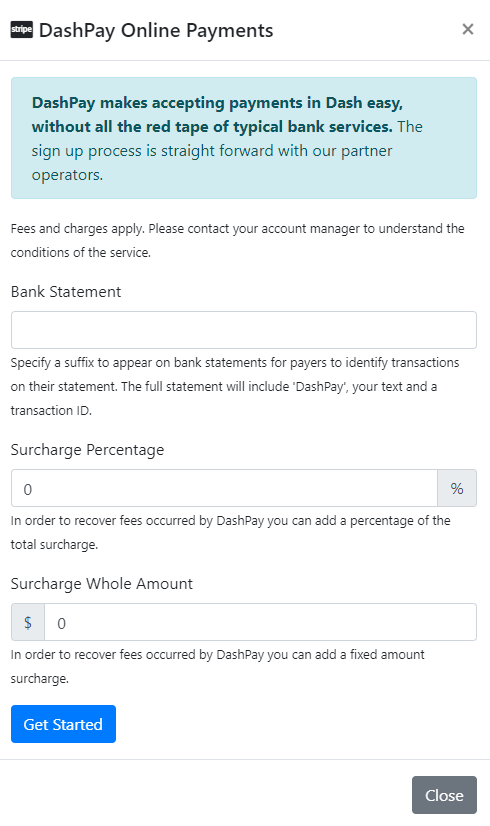Focus the Surcharge Percentage input
This screenshot has width=490, height=826.
[x=224, y=488]
